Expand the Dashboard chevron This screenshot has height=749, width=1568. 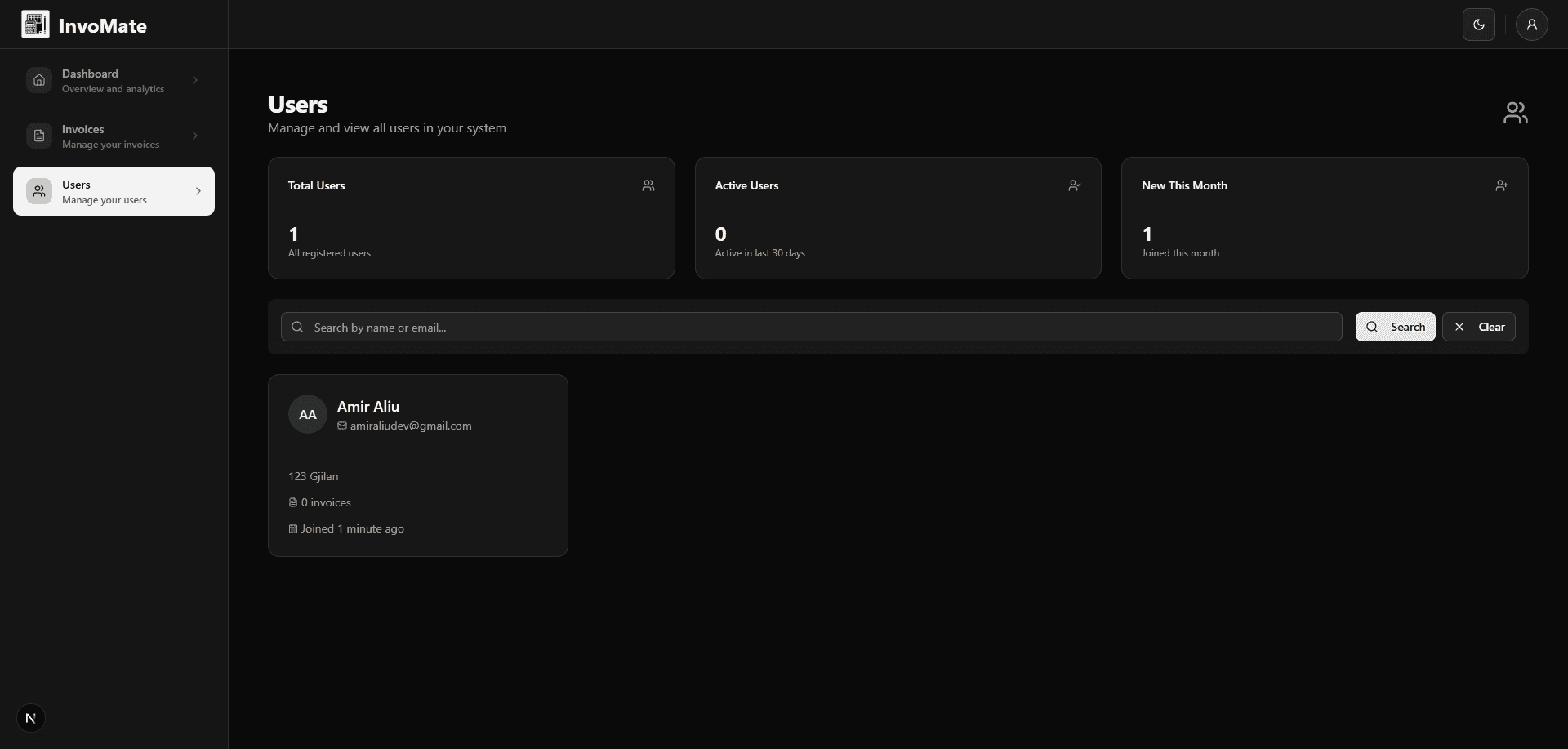click(x=195, y=79)
